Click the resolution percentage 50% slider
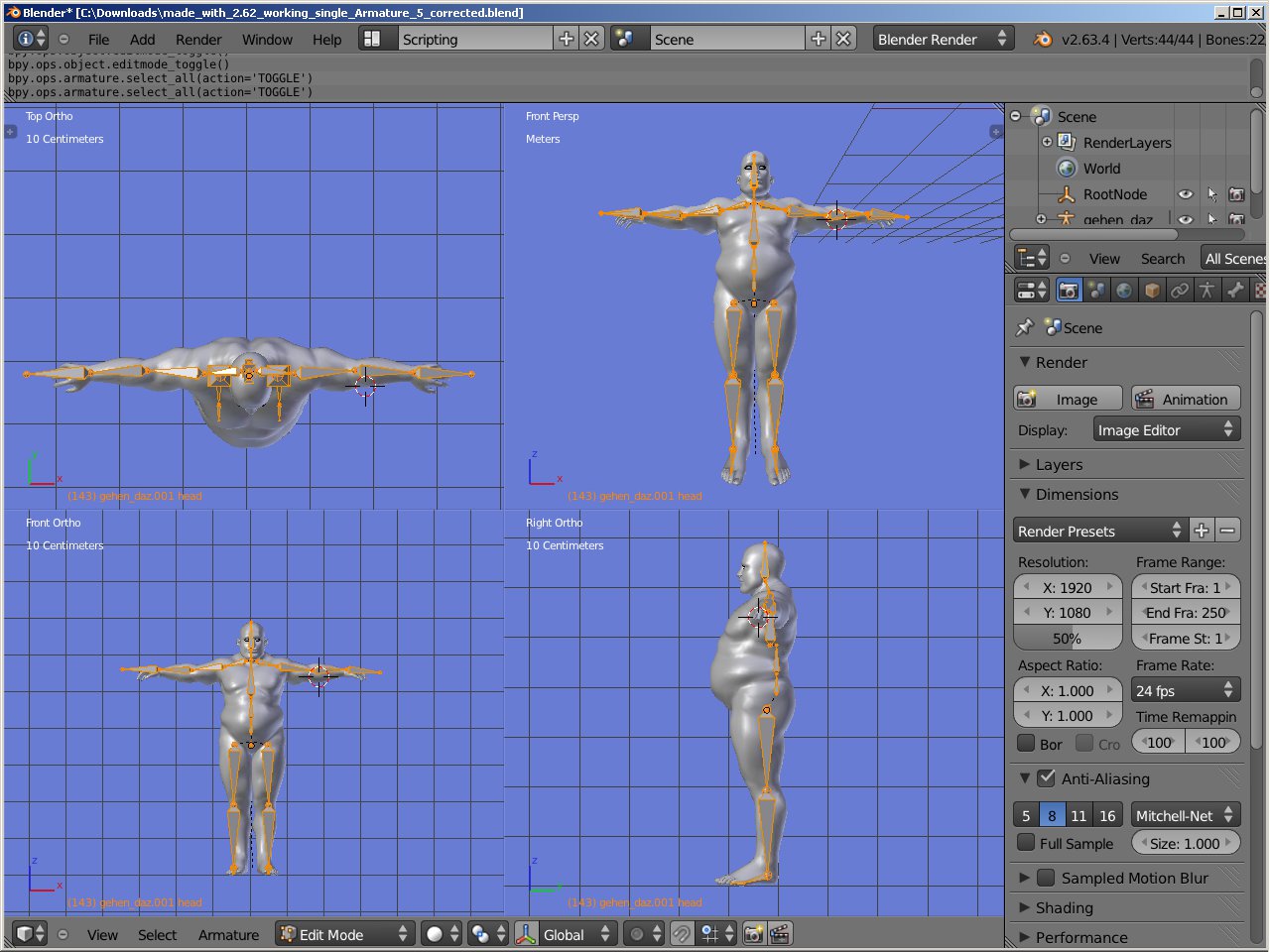1270x952 pixels. pyautogui.click(x=1068, y=638)
